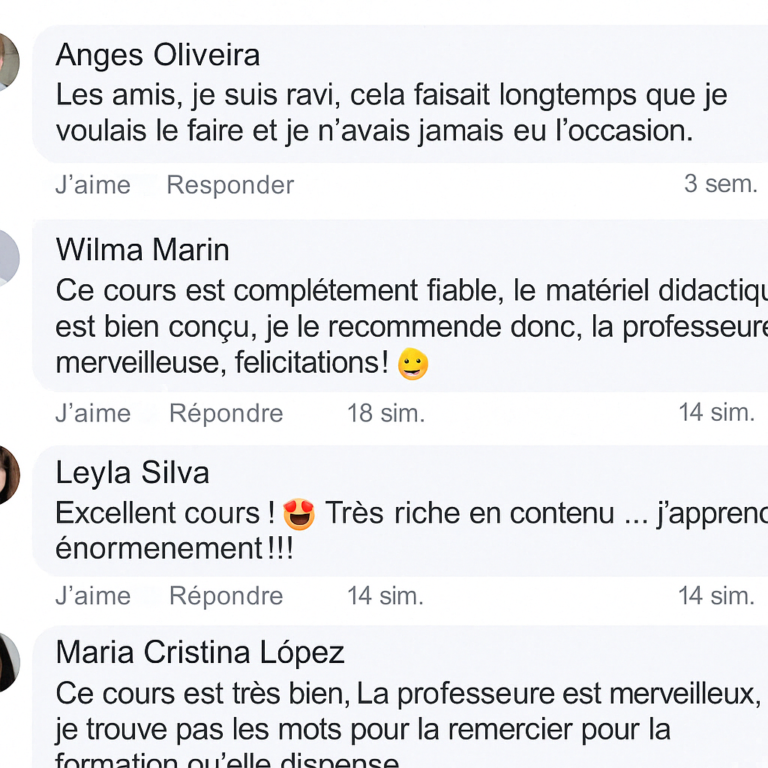Click the Wilma Marin author name
This screenshot has height=768, width=768.
pos(142,249)
